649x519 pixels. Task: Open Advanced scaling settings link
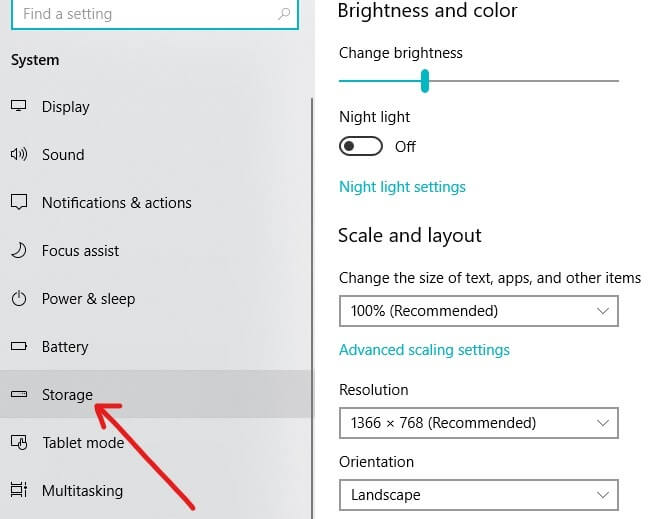(424, 350)
